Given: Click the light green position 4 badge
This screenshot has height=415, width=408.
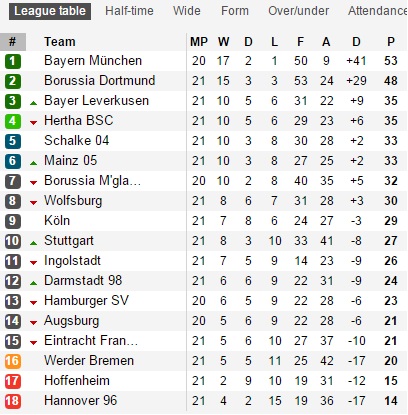Looking at the screenshot, I should point(13,121).
